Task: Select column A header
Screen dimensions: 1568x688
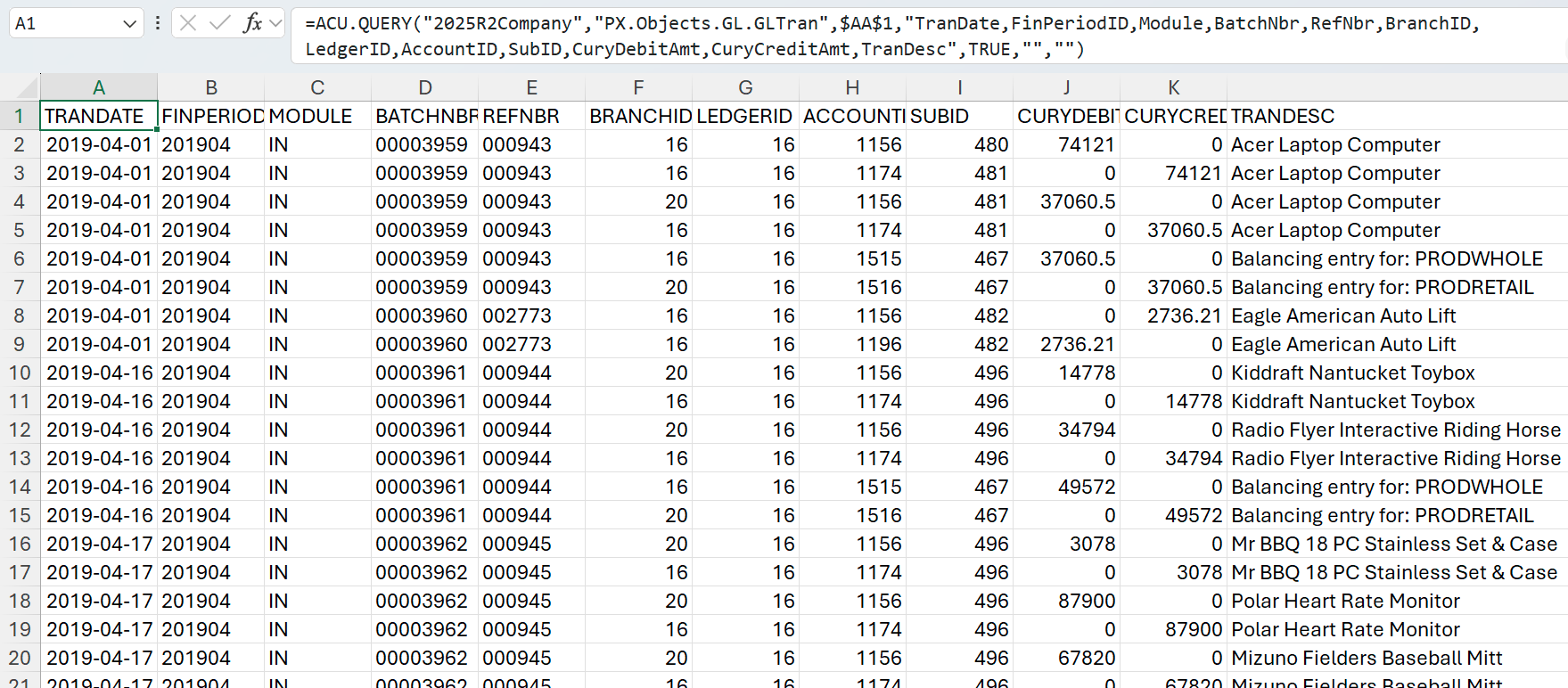Action: (x=99, y=87)
